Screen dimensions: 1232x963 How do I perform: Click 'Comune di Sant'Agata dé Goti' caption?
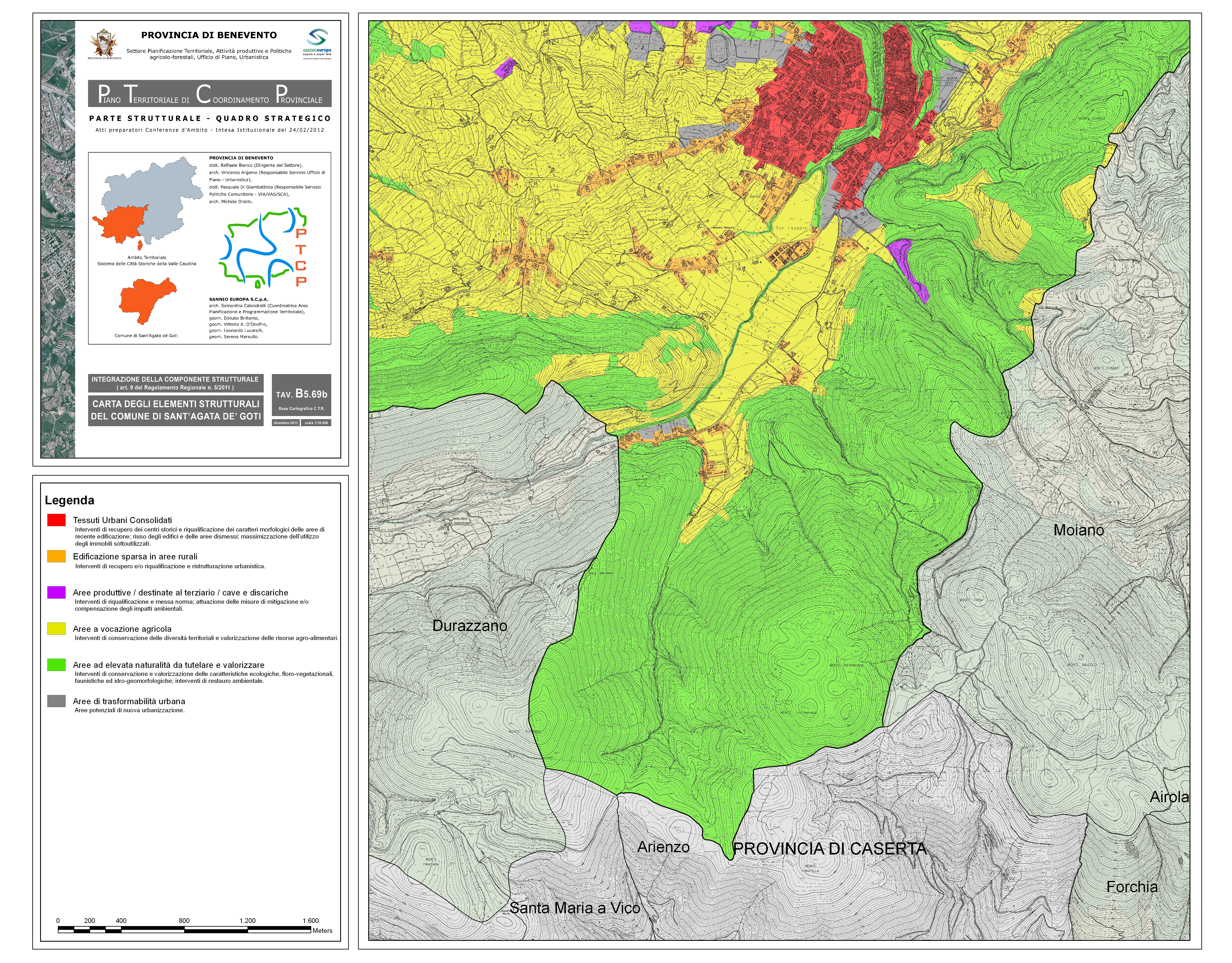pos(146,335)
